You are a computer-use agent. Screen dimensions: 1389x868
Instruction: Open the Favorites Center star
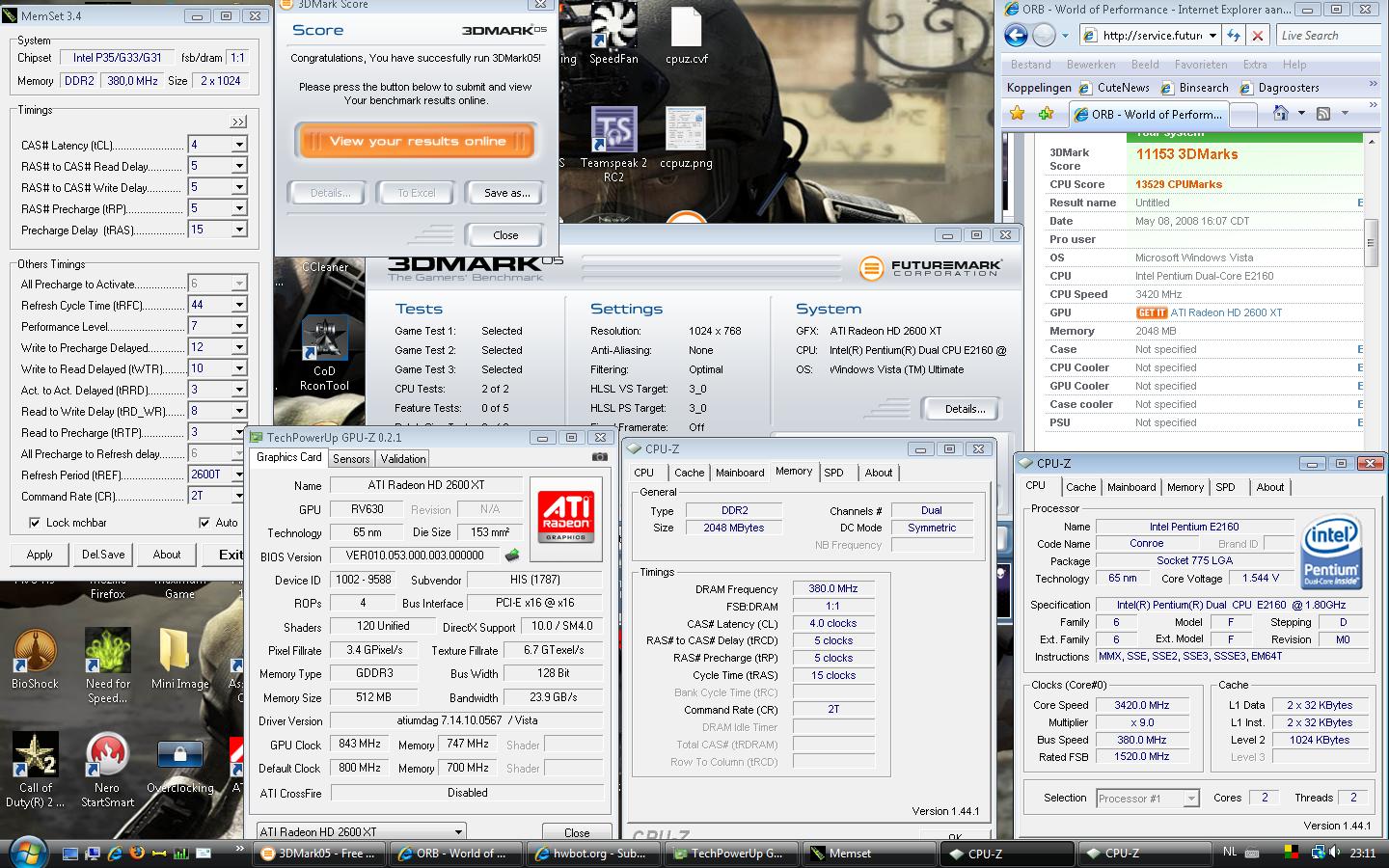point(1017,114)
